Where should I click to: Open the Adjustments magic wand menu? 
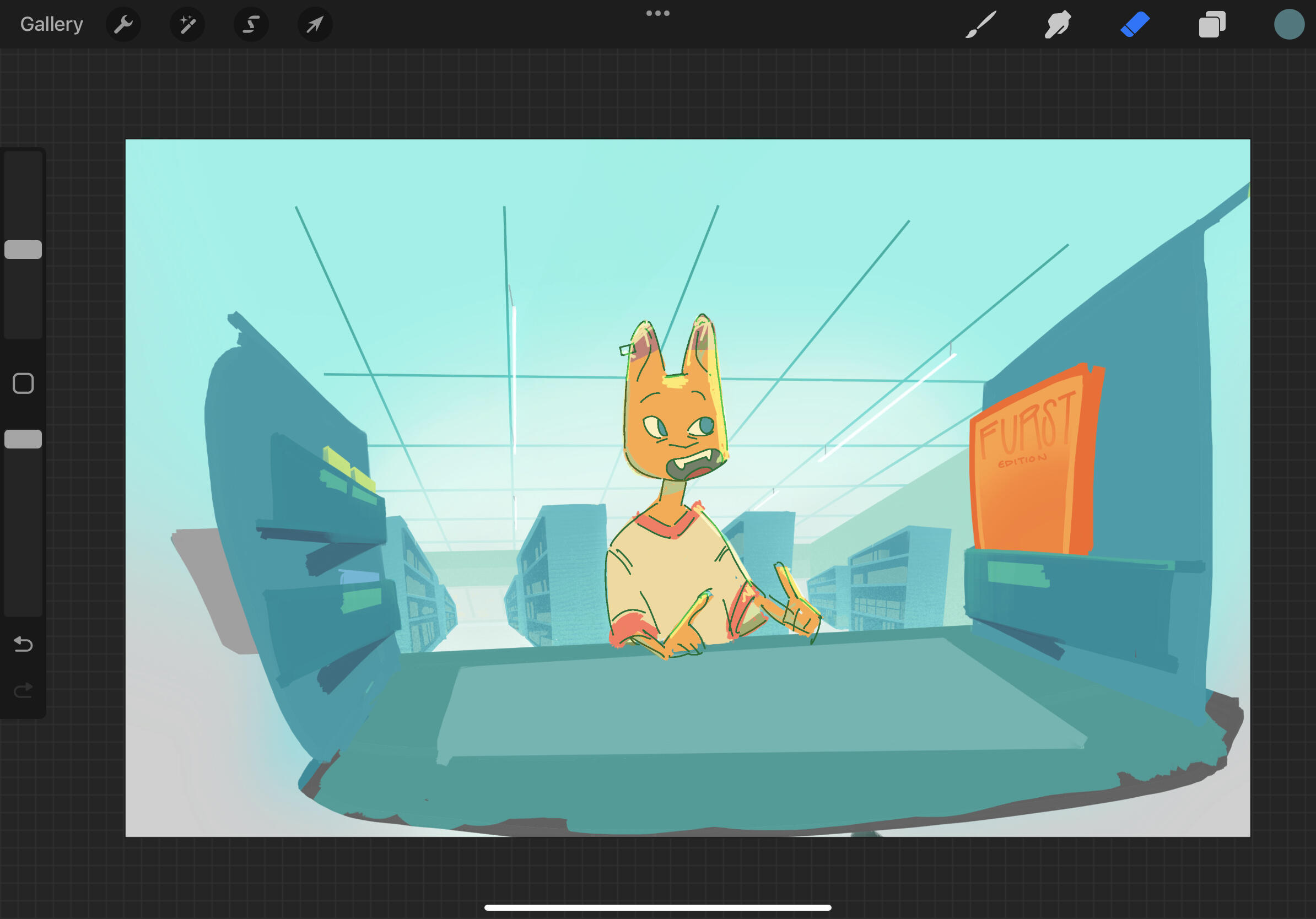point(187,24)
